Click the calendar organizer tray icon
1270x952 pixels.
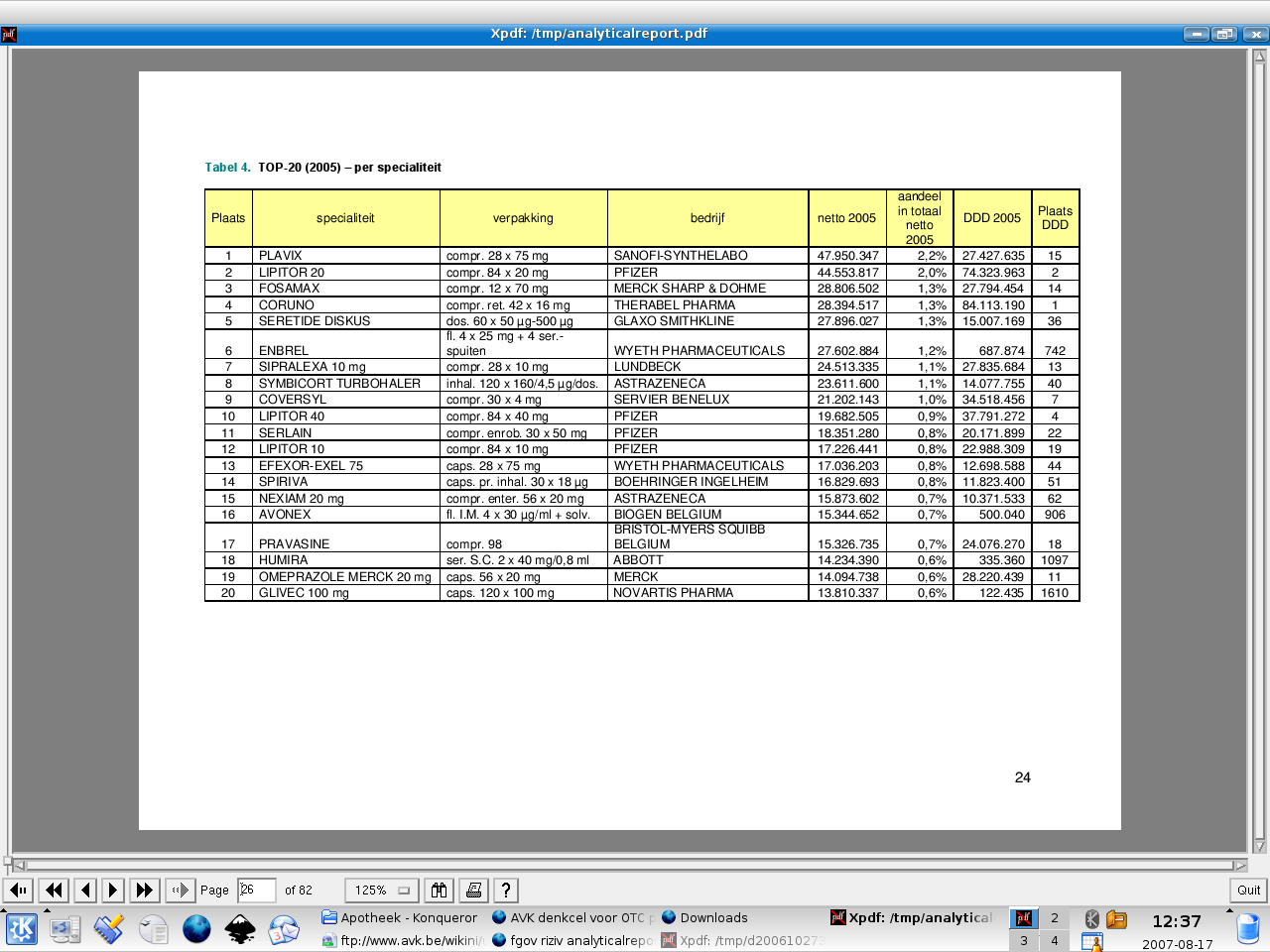point(1092,942)
